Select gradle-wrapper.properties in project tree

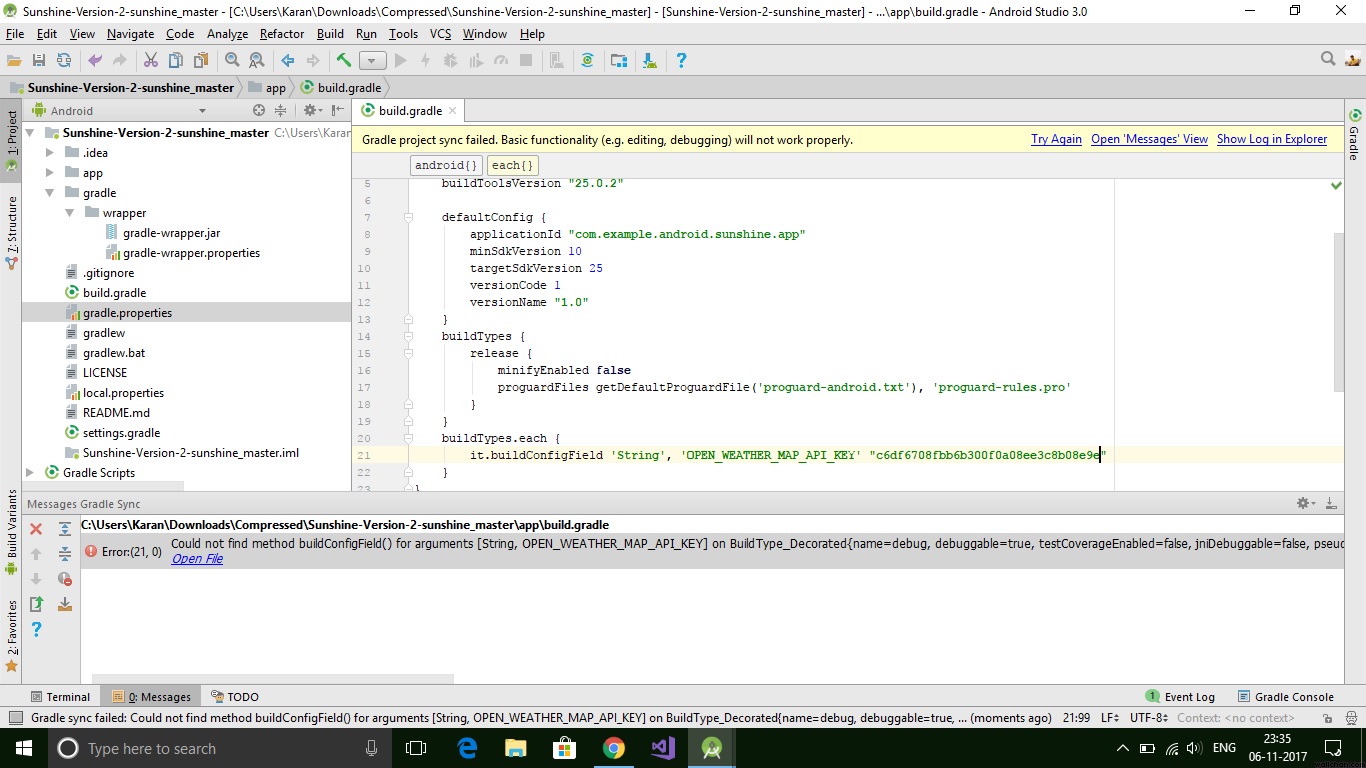pyautogui.click(x=191, y=253)
